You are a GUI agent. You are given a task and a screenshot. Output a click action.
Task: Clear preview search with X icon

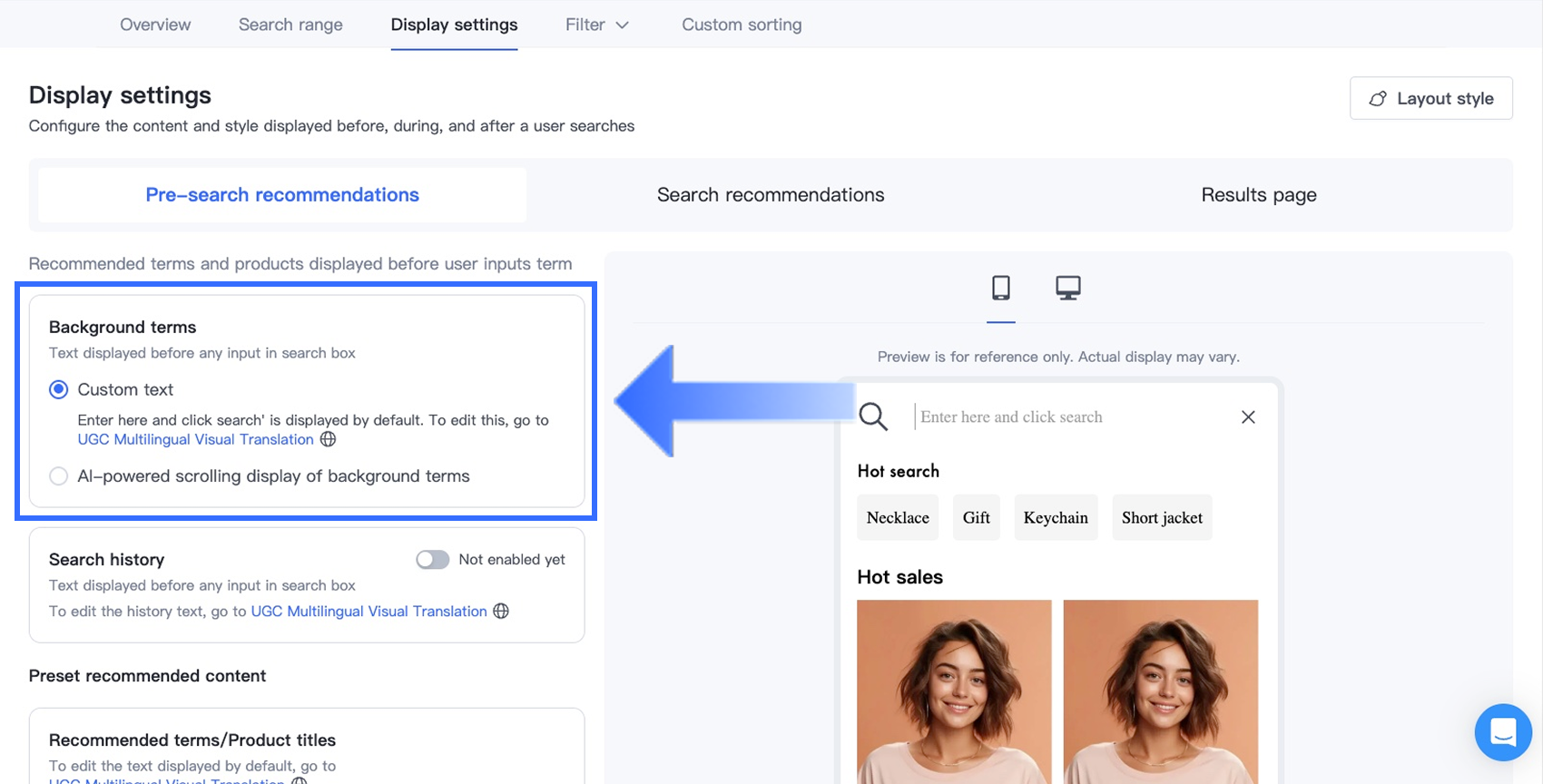(x=1248, y=416)
